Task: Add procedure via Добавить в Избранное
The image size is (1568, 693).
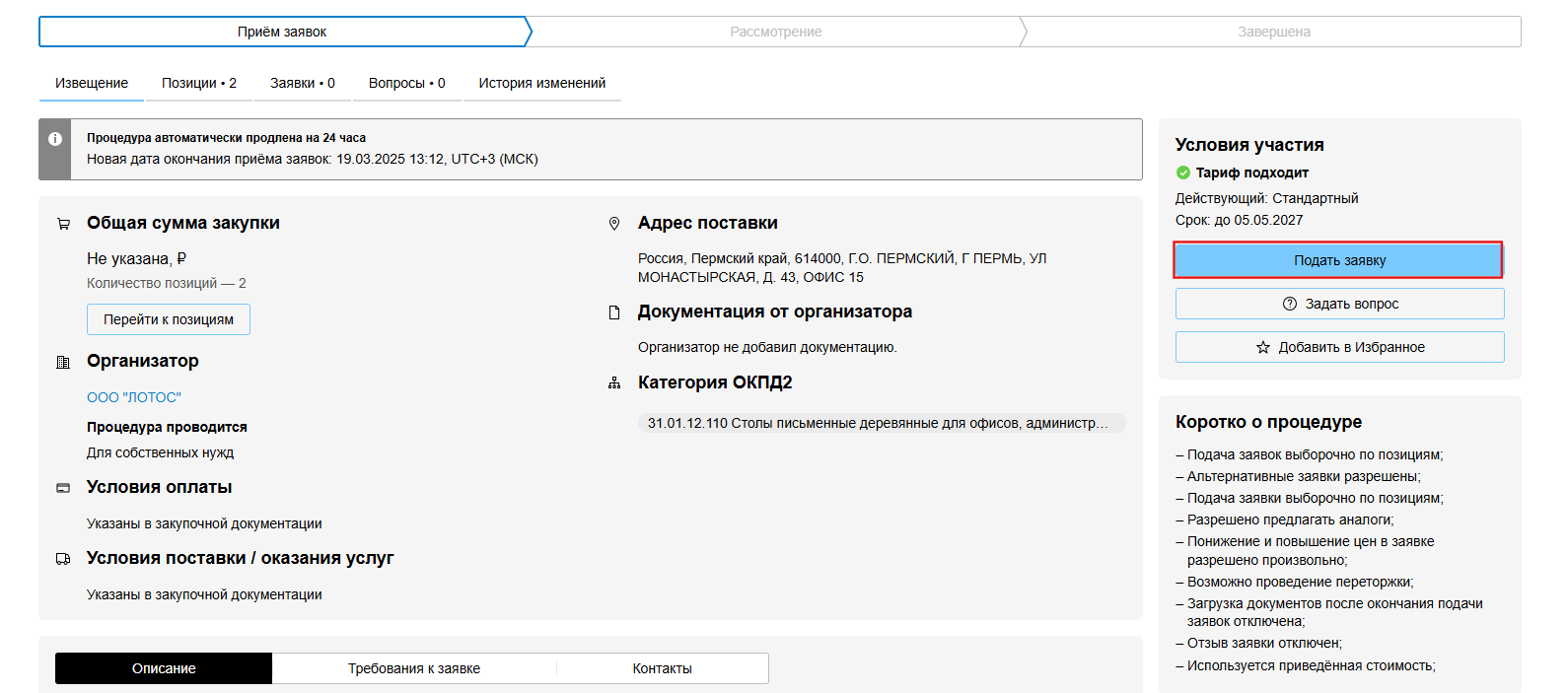Action: pos(1339,347)
